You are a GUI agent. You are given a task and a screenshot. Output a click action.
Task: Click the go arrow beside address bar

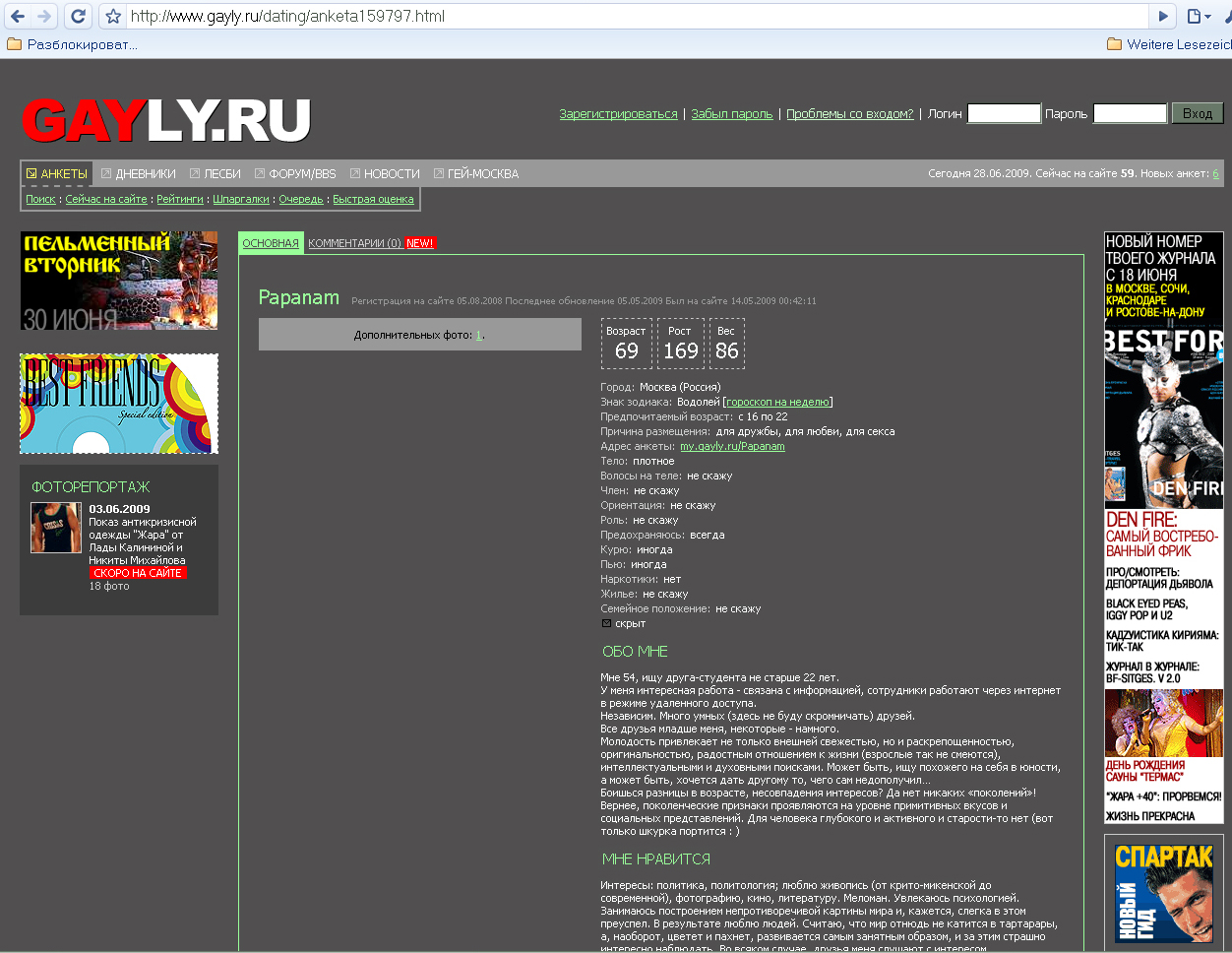click(1163, 16)
